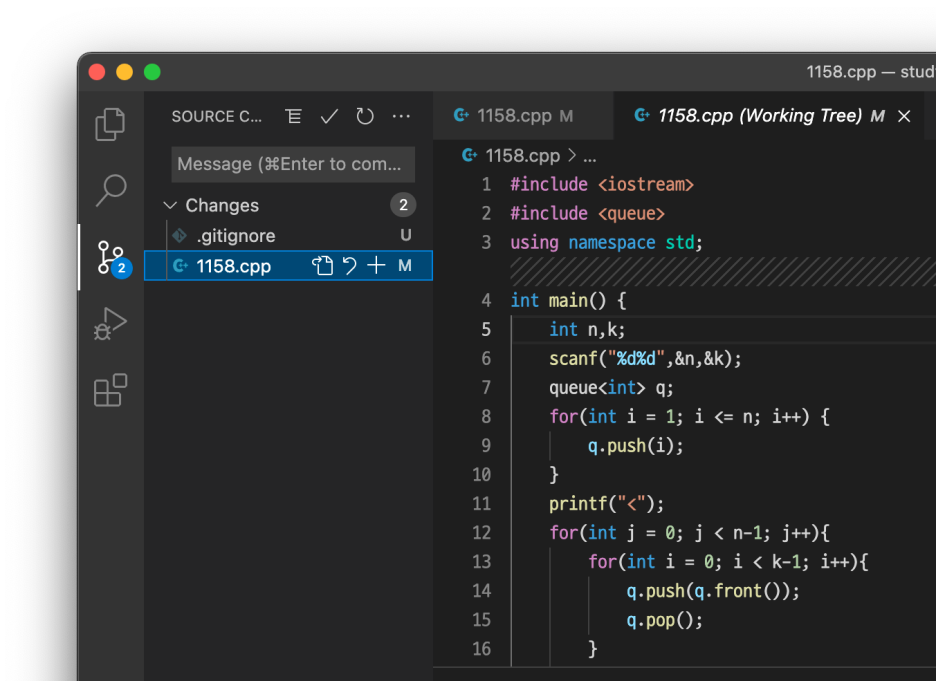Close the 1158.cpp (Working Tree) tab
Screen dimensions: 936x681
[904, 116]
